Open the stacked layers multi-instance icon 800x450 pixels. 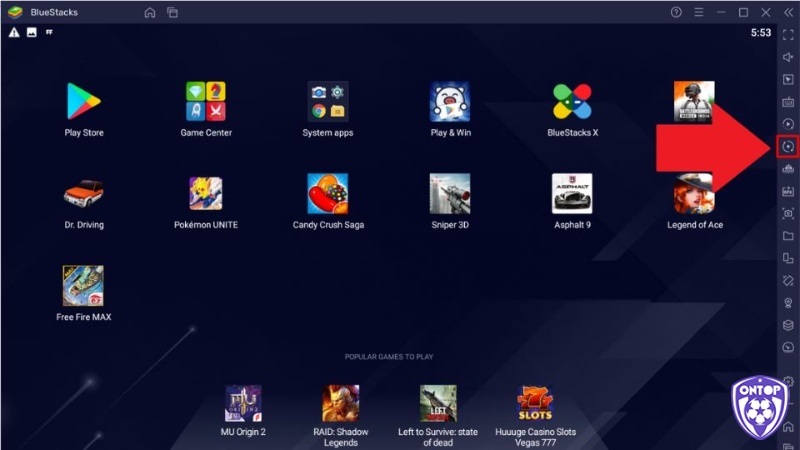[x=788, y=325]
